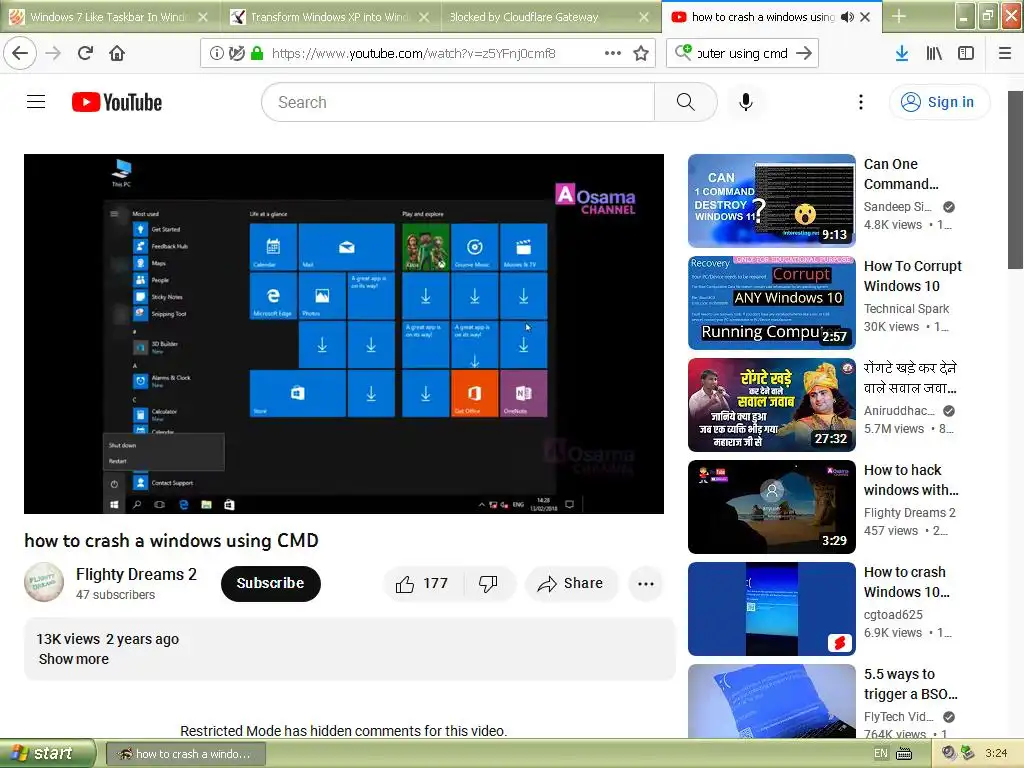This screenshot has height=768, width=1024.
Task: Click the arrow in the browser search box
Action: (804, 54)
